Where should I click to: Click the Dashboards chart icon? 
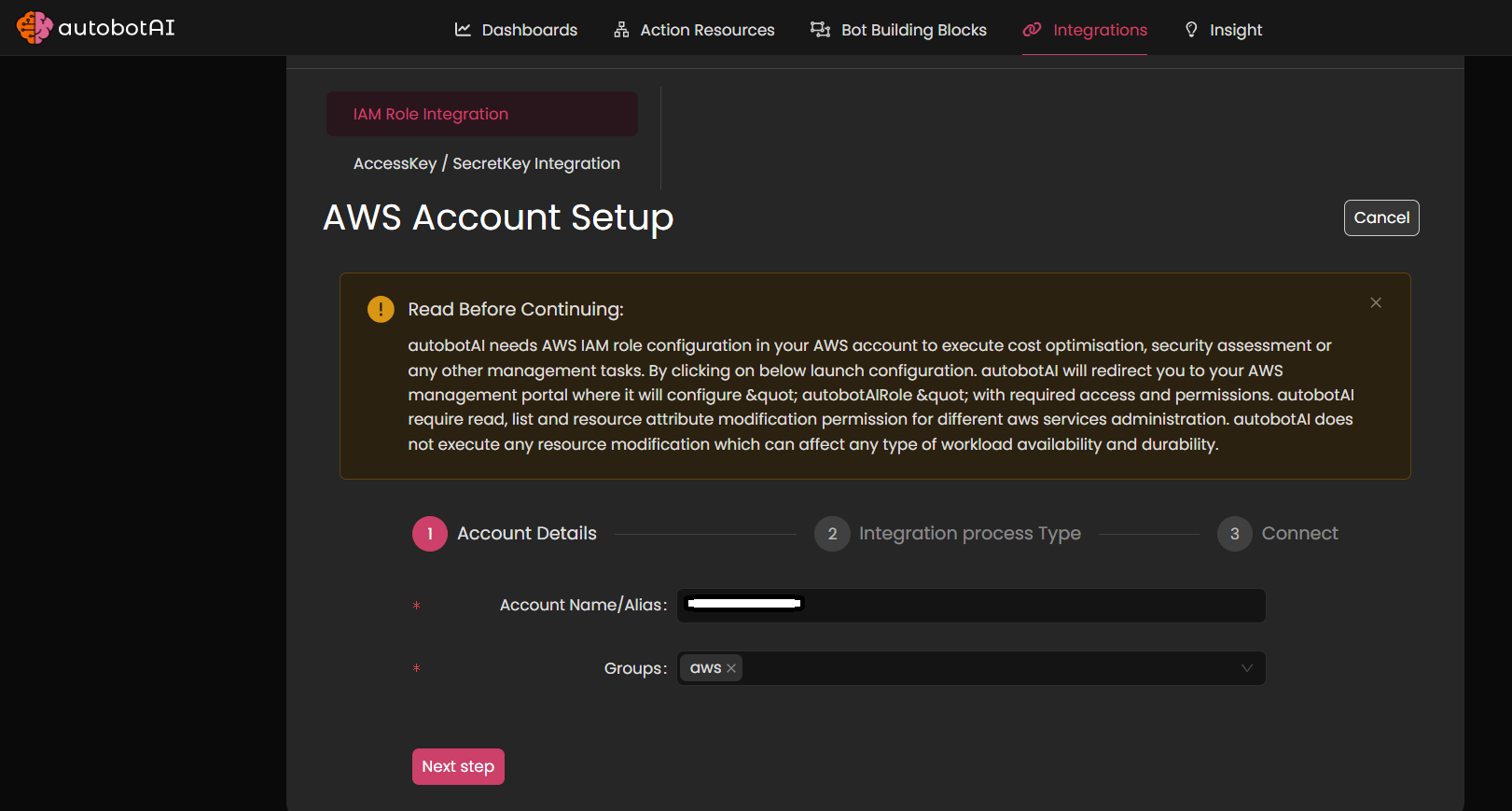pos(463,30)
